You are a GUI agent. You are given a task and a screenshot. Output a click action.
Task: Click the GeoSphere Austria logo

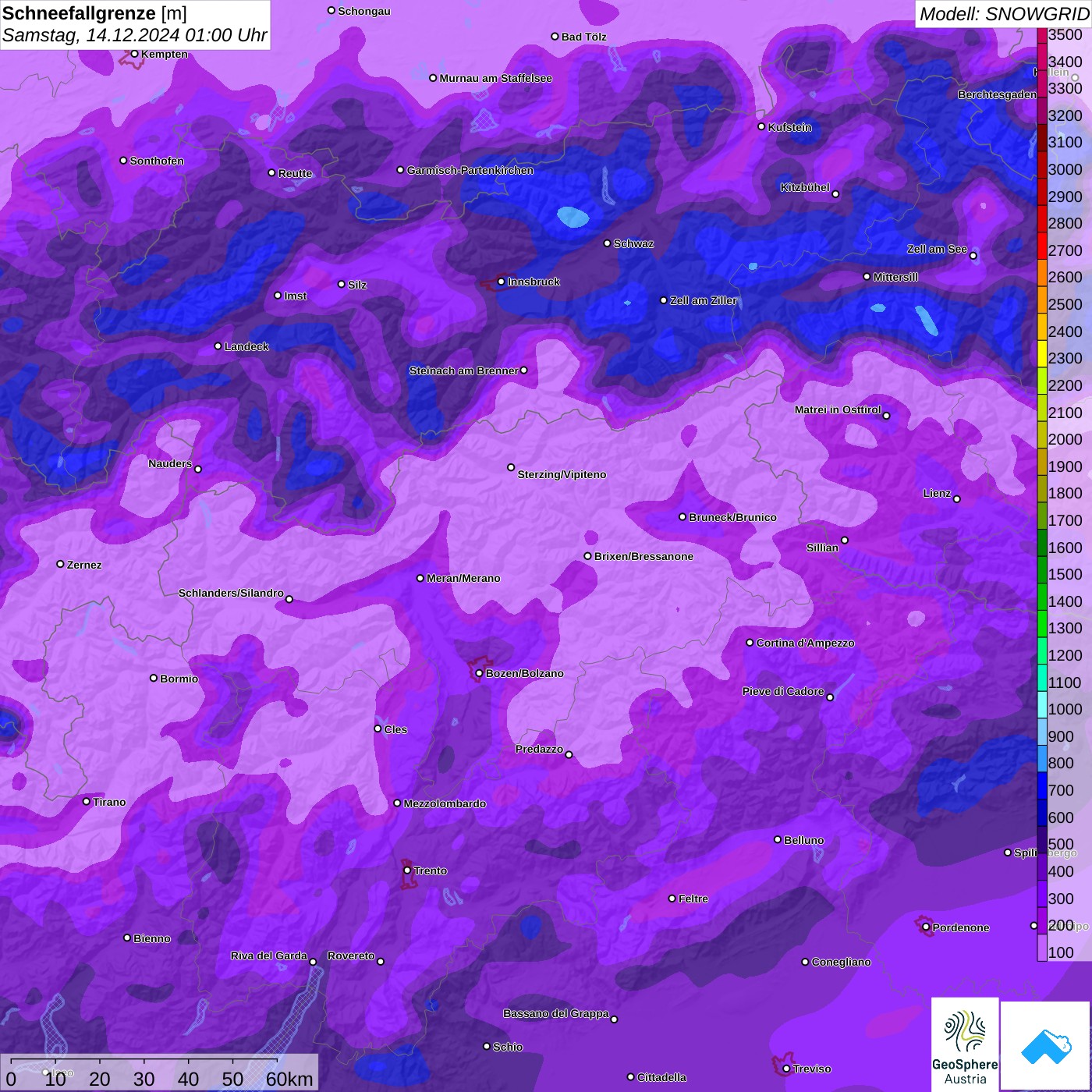point(965,1044)
